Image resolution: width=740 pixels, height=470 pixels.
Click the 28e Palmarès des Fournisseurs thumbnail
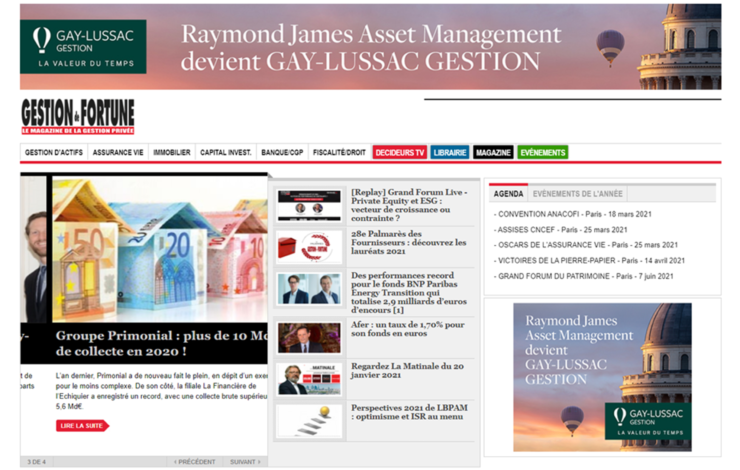click(309, 247)
